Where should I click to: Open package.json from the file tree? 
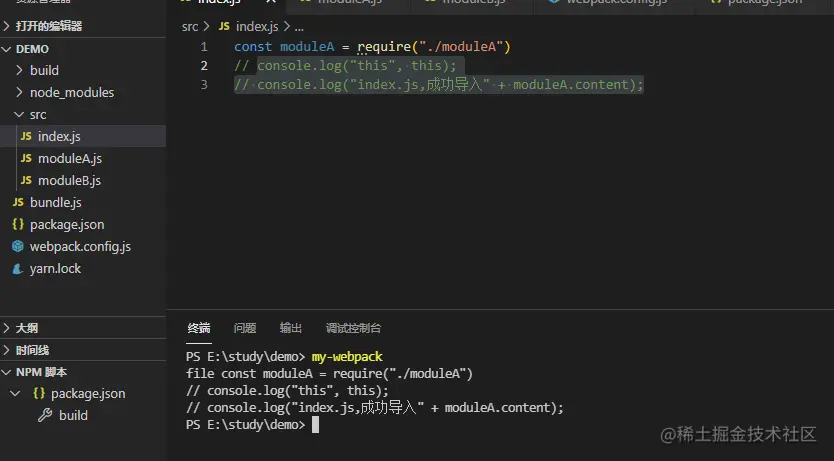click(x=67, y=224)
